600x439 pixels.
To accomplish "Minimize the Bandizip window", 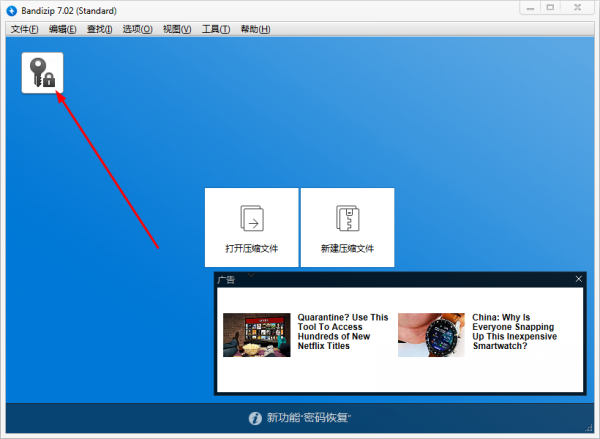I will (530, 8).
